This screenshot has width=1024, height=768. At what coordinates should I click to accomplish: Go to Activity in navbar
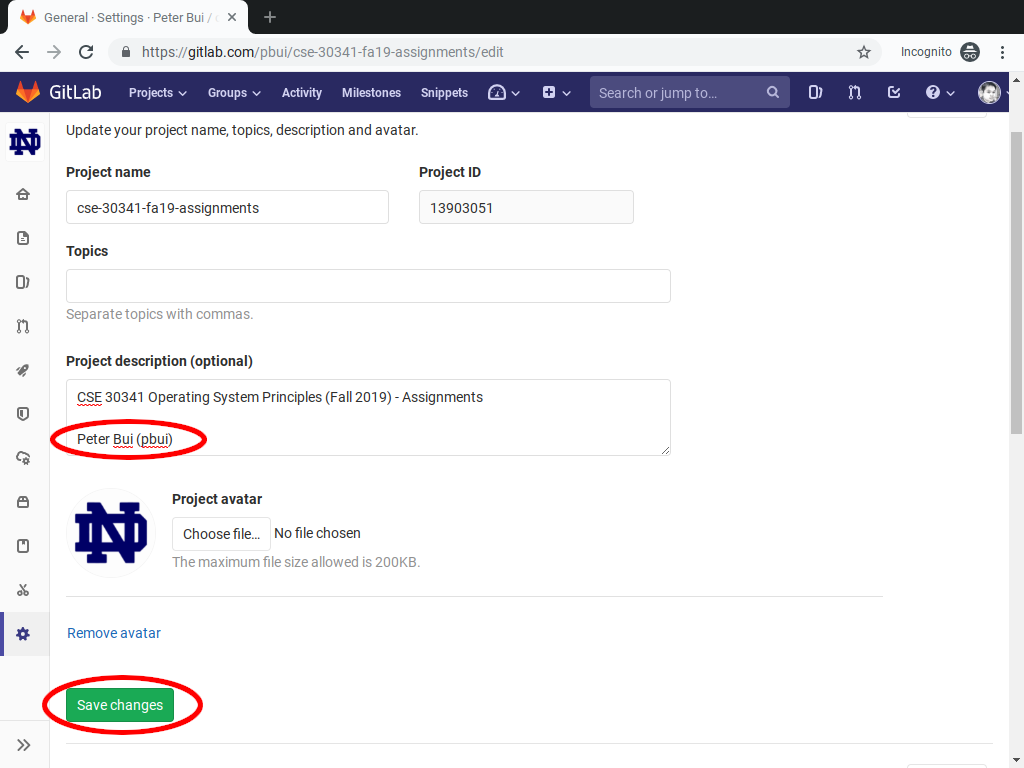click(302, 93)
